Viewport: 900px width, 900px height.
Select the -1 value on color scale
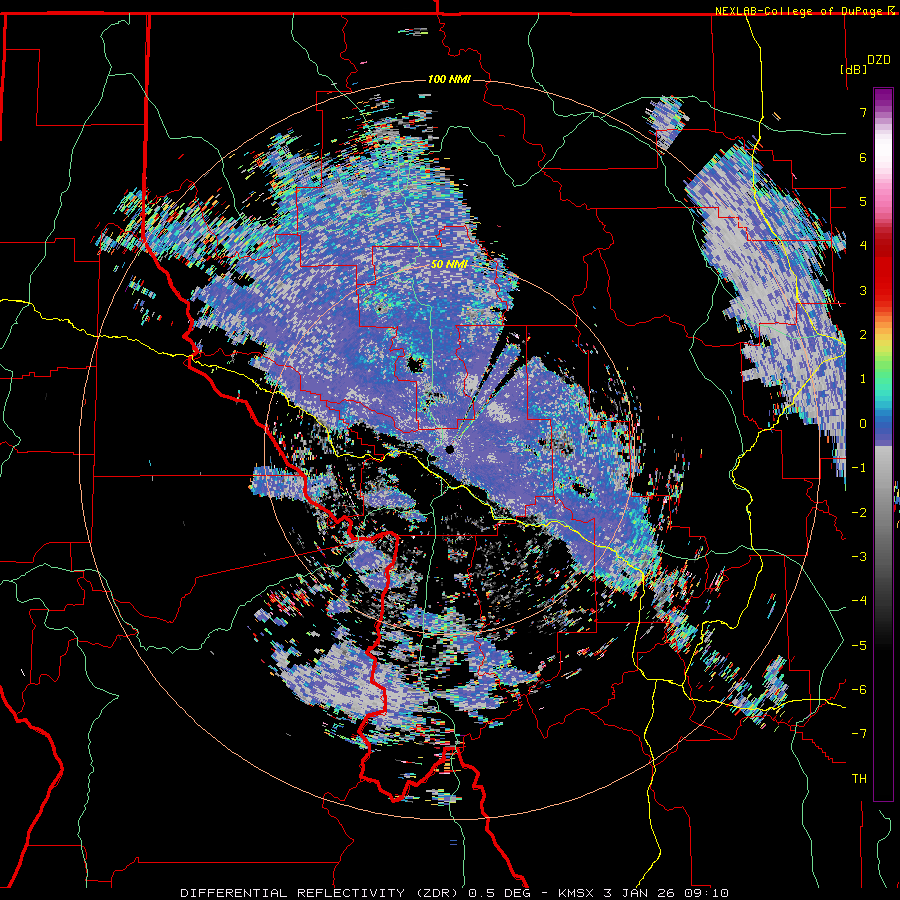(x=859, y=468)
